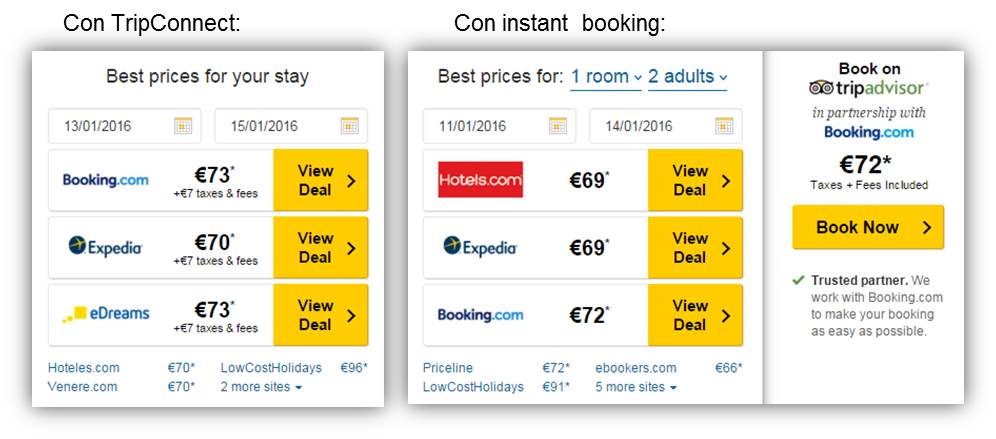Expand "2 more sites" list
Image resolution: width=996 pixels, height=439 pixels.
pos(261,387)
